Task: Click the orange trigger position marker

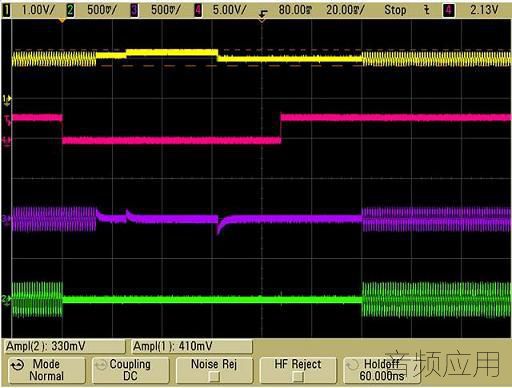Action: pyautogui.click(x=62, y=21)
